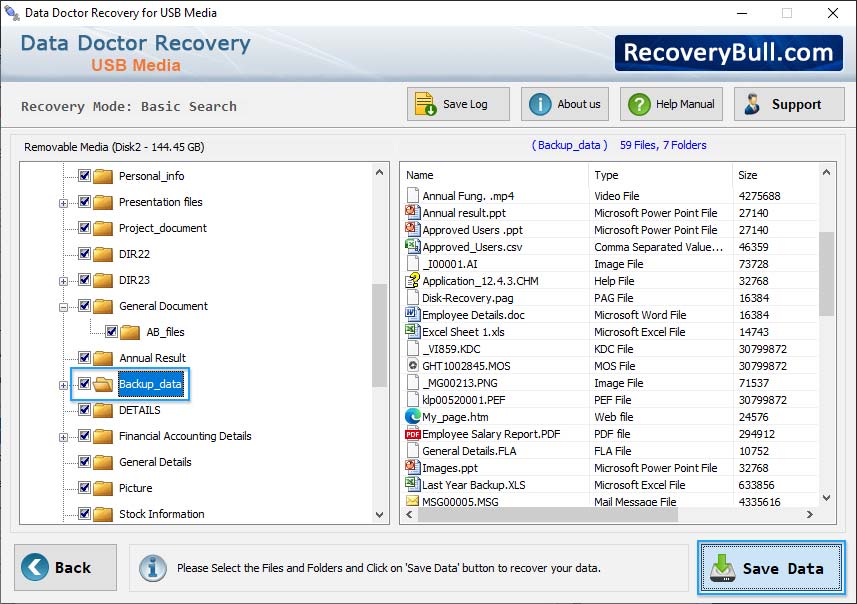This screenshot has height=604, width=857.
Task: Click the Picture folder icon
Action: coord(103,488)
